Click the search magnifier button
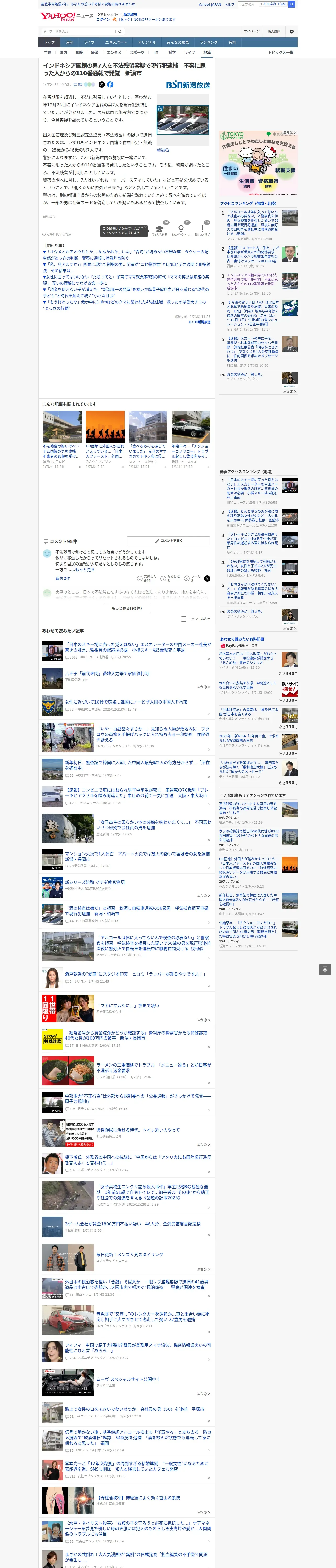 coord(120,32)
